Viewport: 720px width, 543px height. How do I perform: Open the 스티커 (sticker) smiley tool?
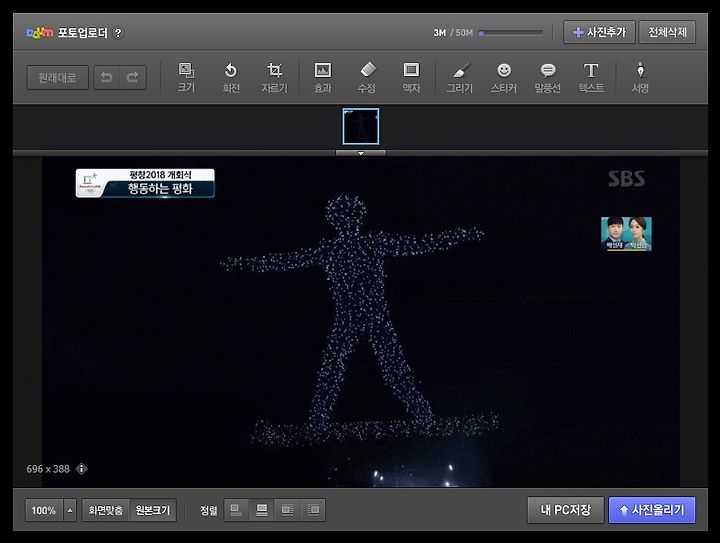504,78
